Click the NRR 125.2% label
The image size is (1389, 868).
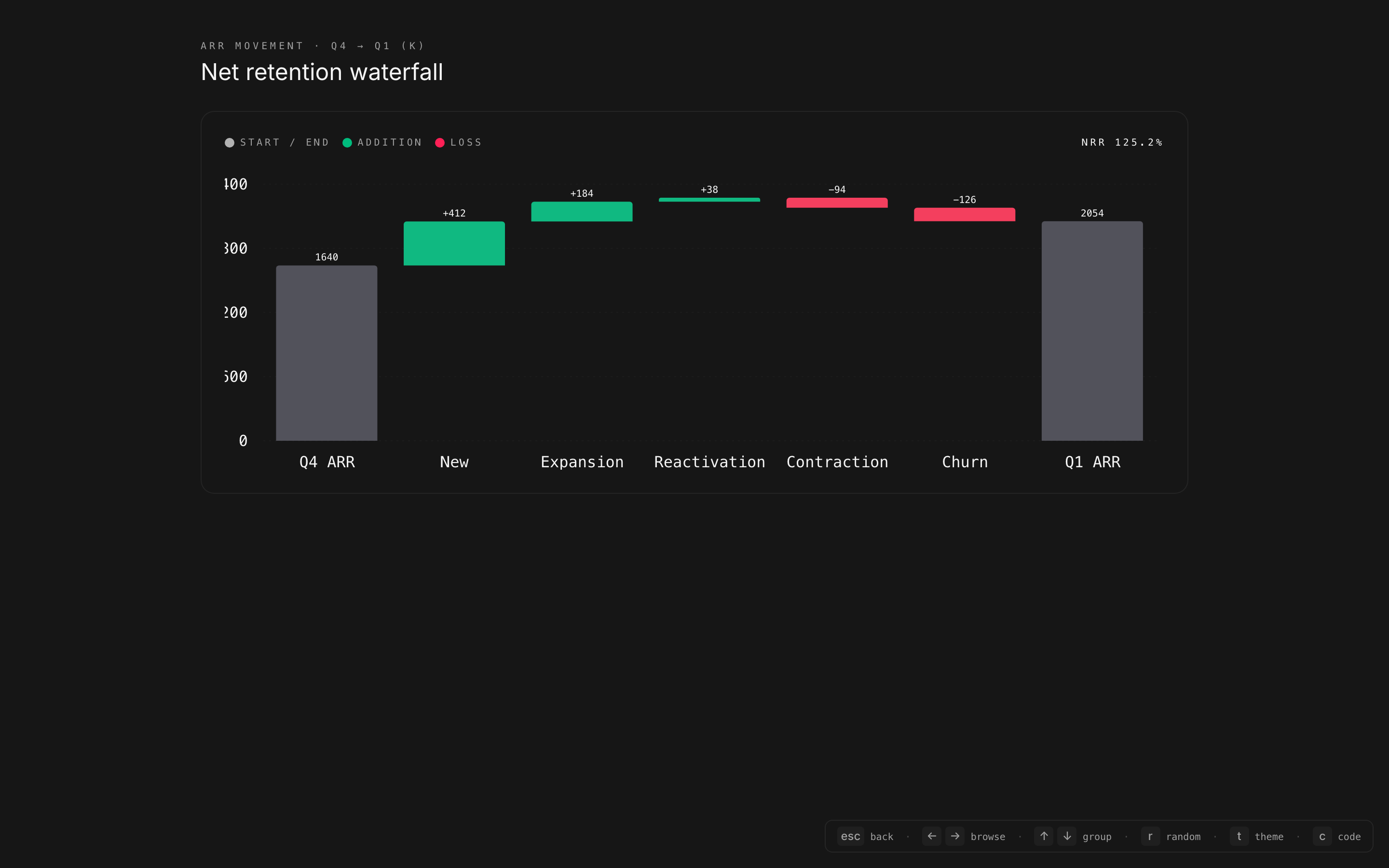pyautogui.click(x=1121, y=142)
